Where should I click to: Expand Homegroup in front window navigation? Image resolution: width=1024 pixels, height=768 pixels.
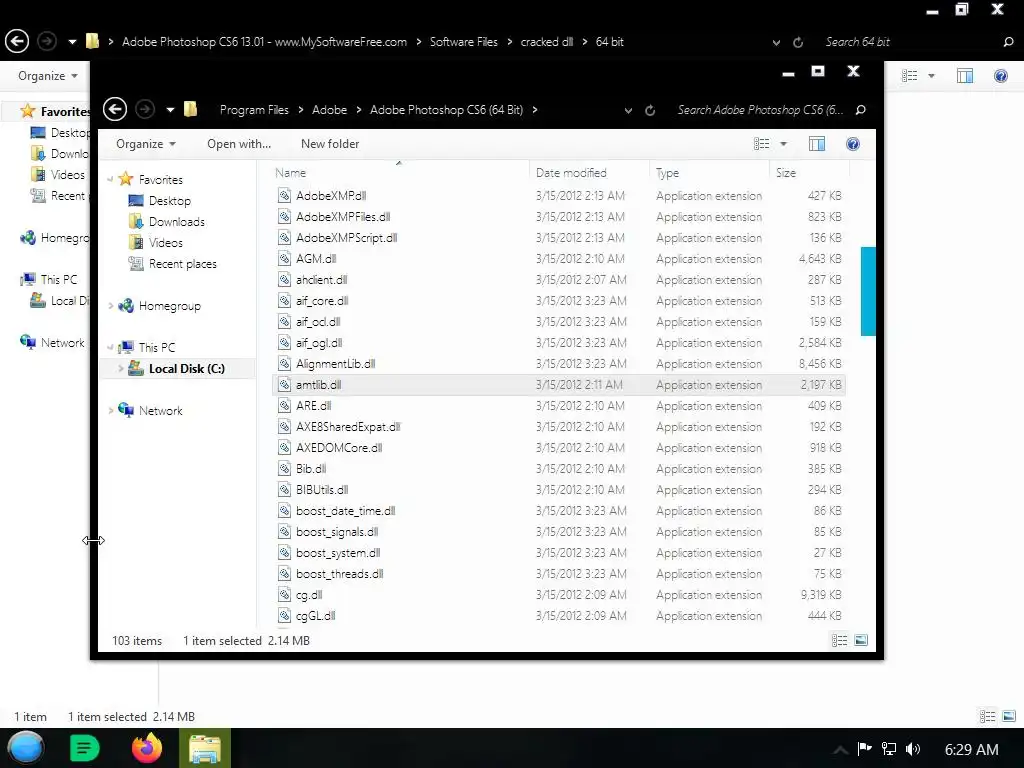(110, 306)
